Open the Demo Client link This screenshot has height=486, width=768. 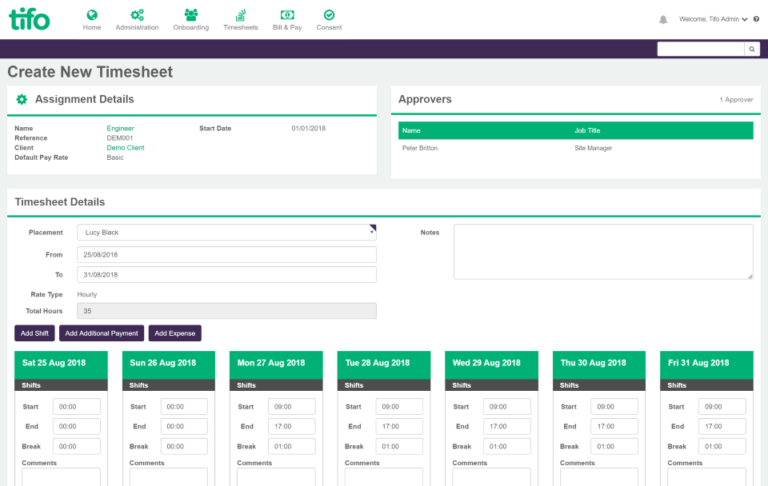click(x=125, y=147)
